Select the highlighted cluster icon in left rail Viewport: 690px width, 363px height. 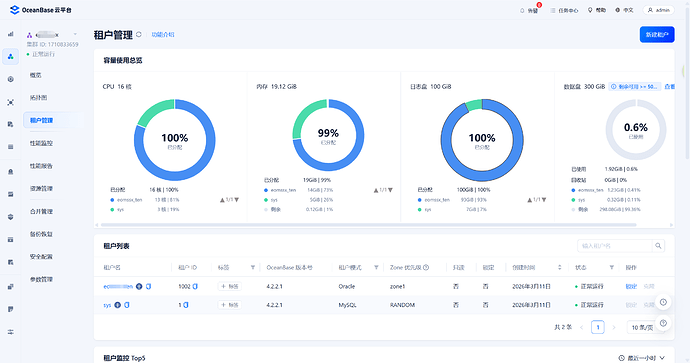(x=11, y=57)
